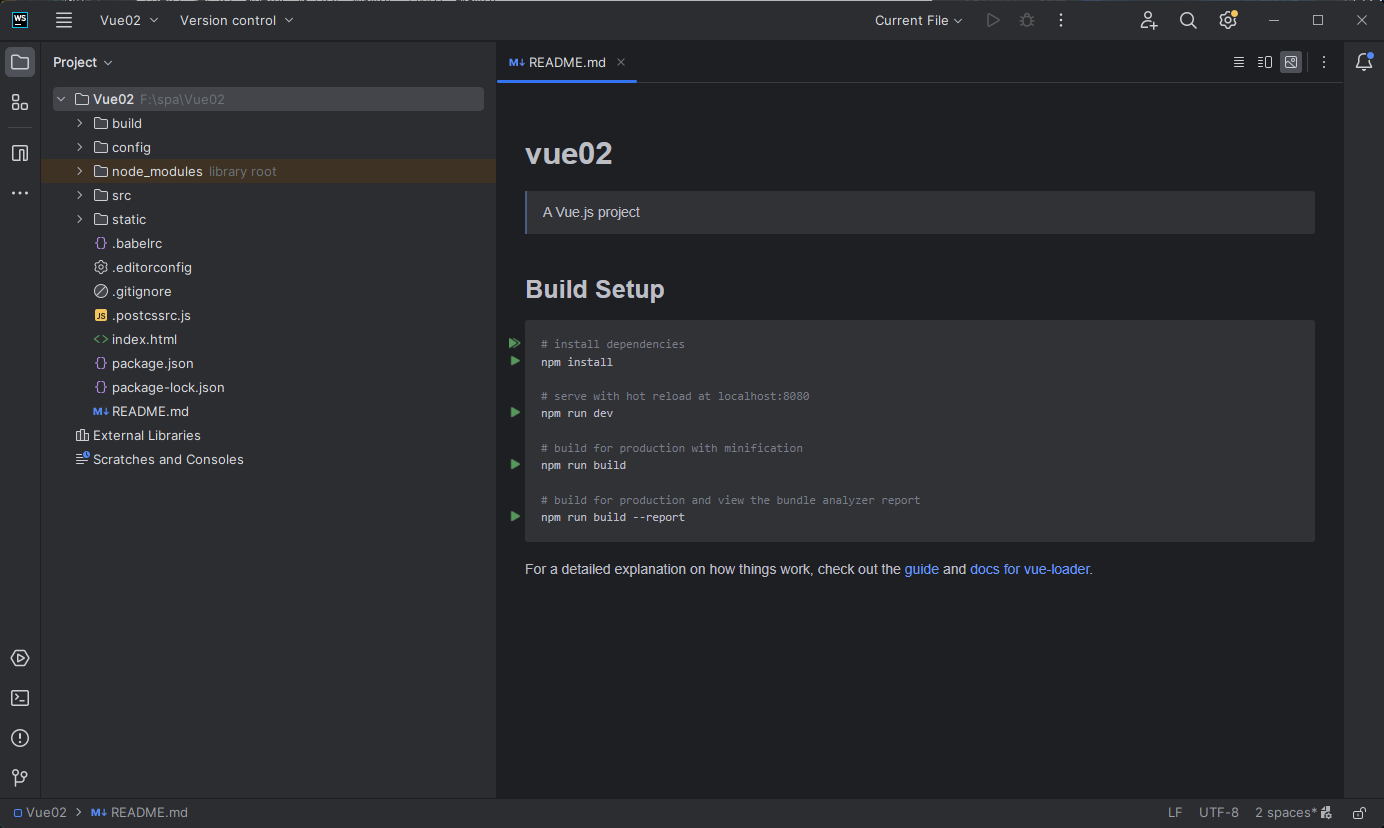The width and height of the screenshot is (1384, 828).
Task: Open the Vue02 project dropdown
Action: pos(128,20)
